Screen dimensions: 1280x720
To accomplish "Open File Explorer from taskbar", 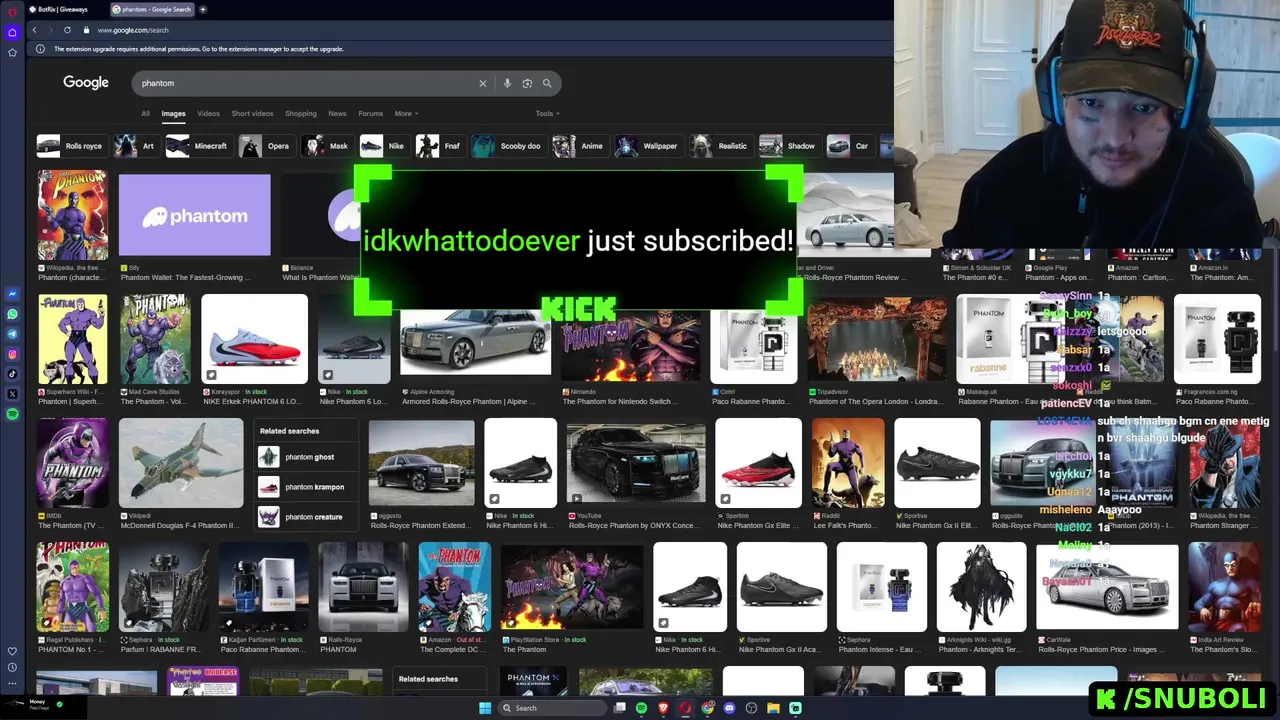I will click(x=773, y=708).
